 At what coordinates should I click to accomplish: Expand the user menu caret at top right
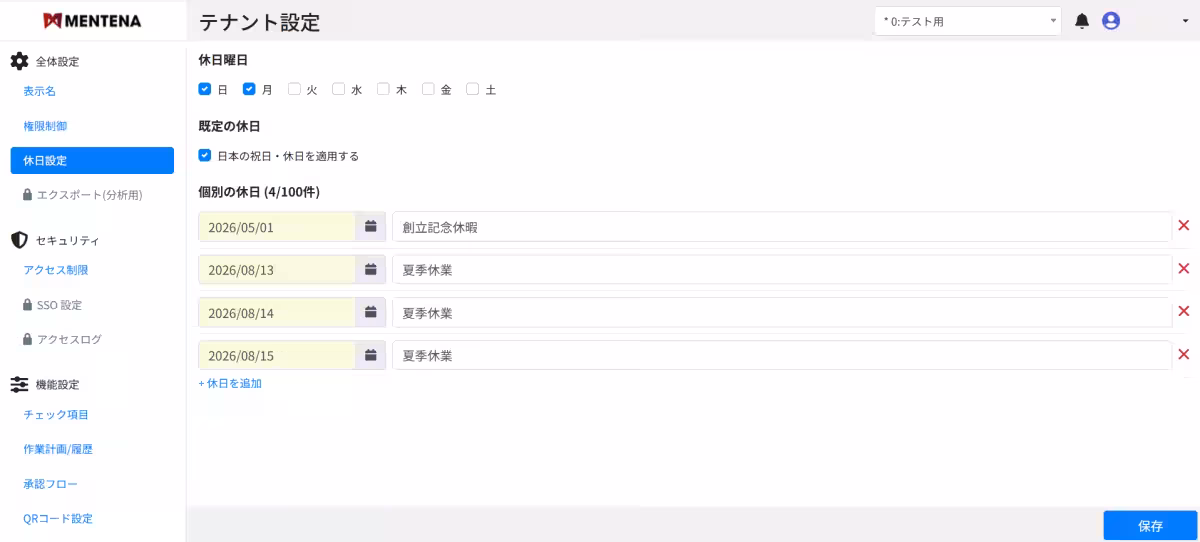pos(1185,21)
